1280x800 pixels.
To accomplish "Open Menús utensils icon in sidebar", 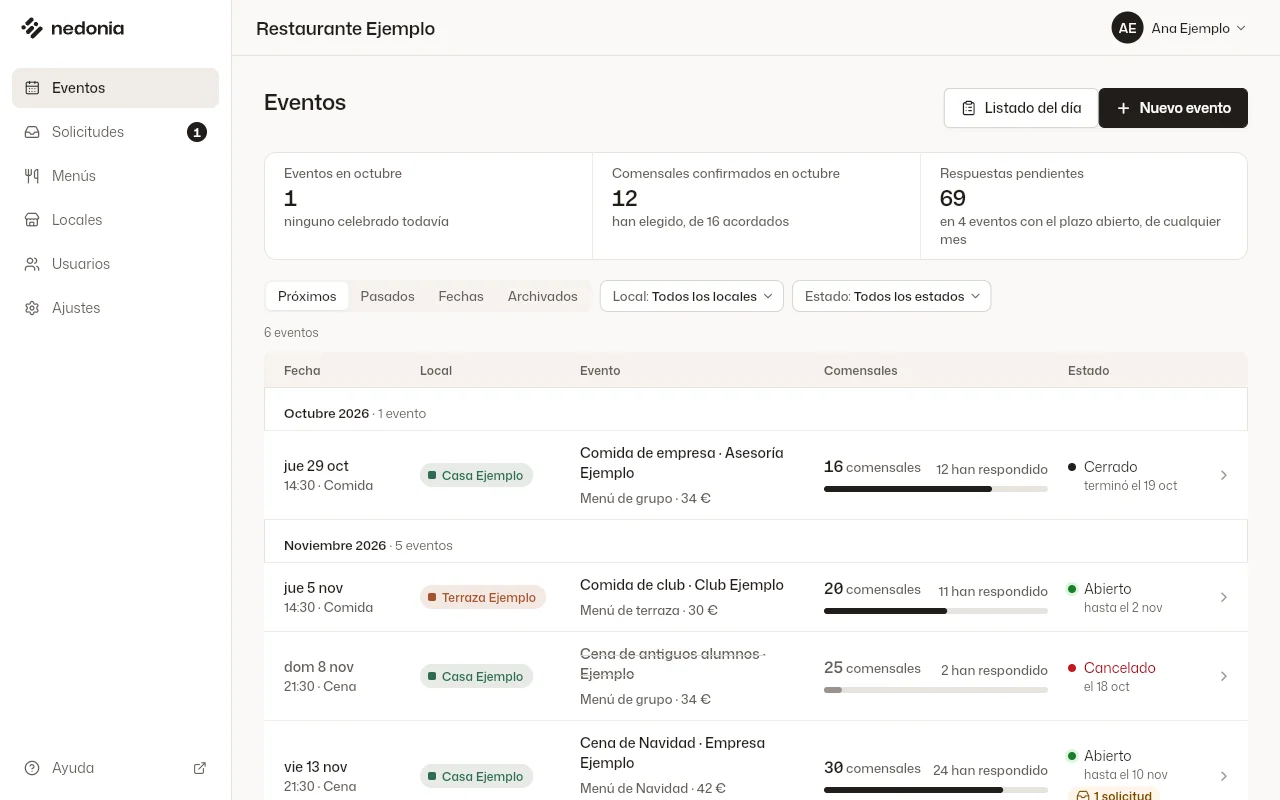I will (32, 176).
